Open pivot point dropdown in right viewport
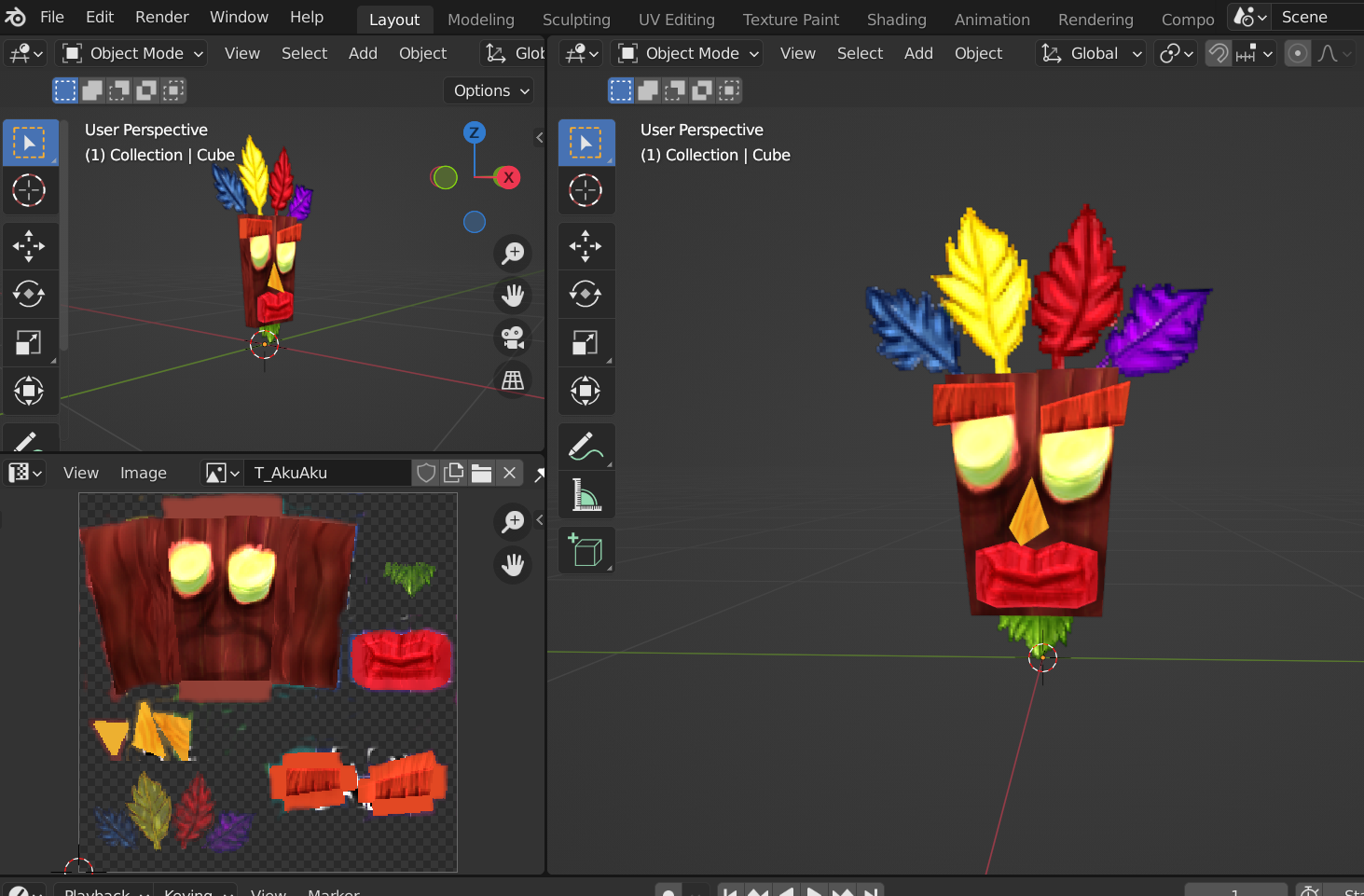 [1176, 53]
